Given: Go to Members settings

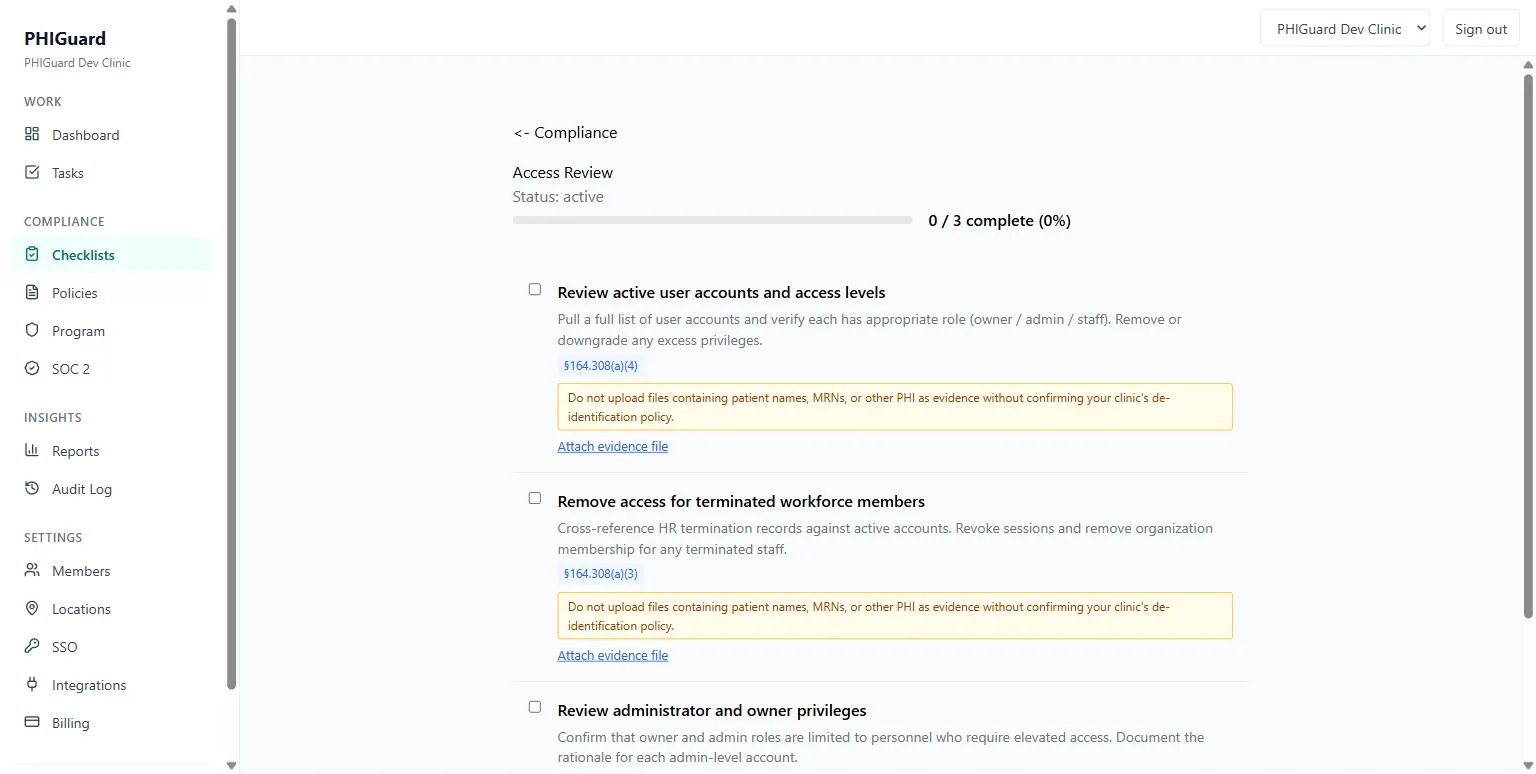Looking at the screenshot, I should pyautogui.click(x=112, y=571).
